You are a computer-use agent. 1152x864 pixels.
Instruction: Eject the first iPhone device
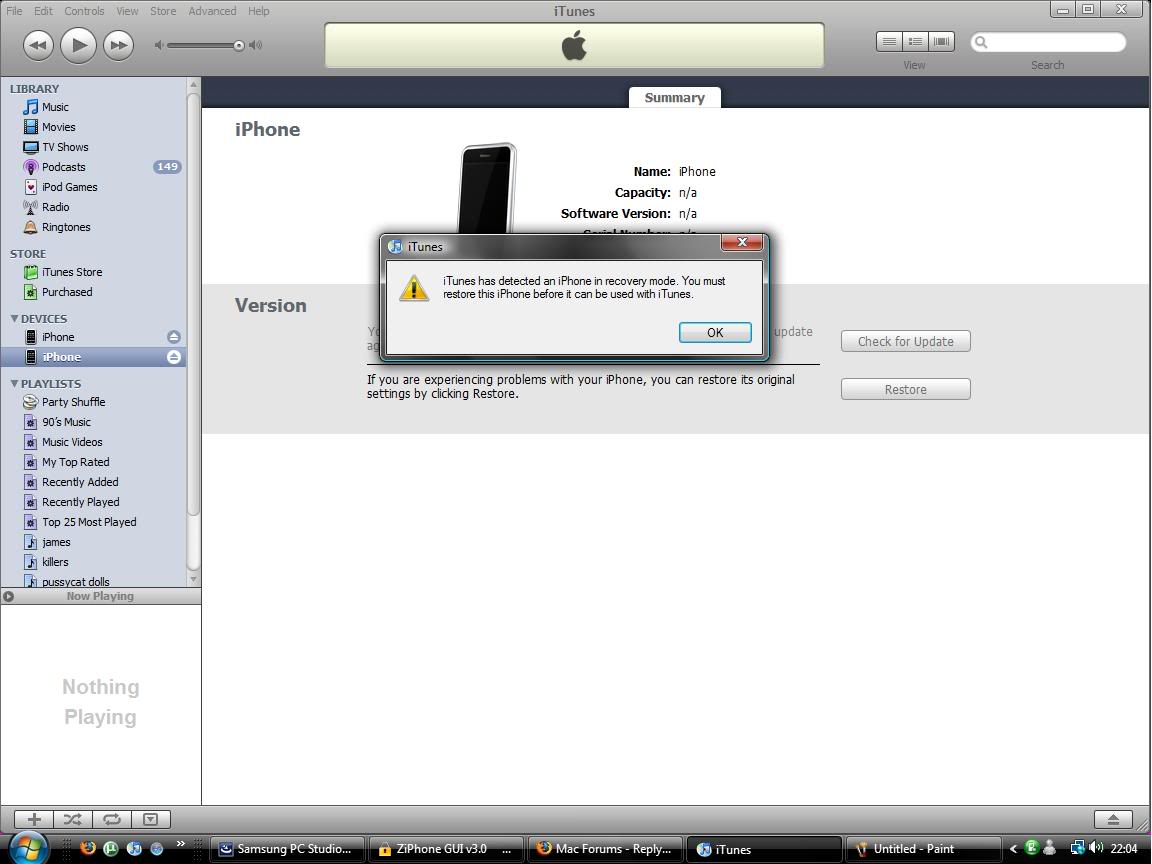174,337
